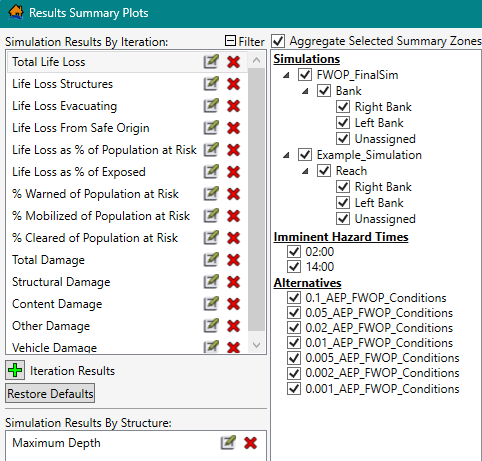Remove the Life Loss Evacuating entry

point(233,106)
